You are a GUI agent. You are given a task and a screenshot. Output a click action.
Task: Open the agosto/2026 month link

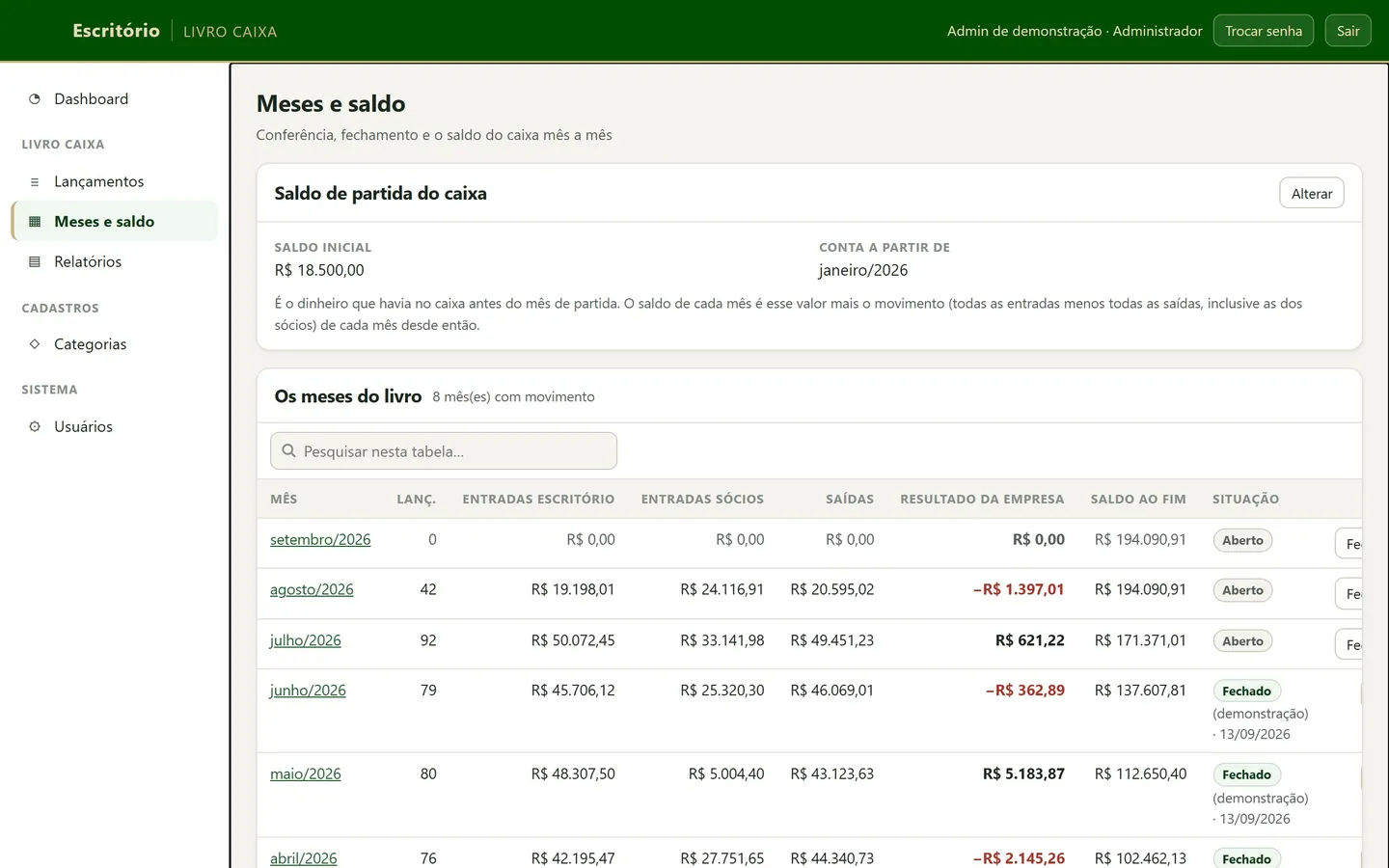(x=312, y=590)
